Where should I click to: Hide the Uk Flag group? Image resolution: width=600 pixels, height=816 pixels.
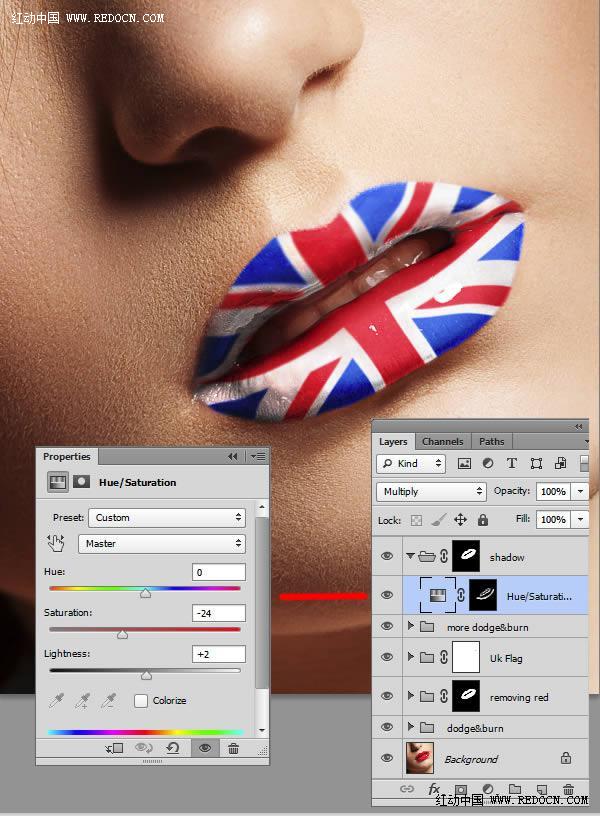pyautogui.click(x=387, y=657)
